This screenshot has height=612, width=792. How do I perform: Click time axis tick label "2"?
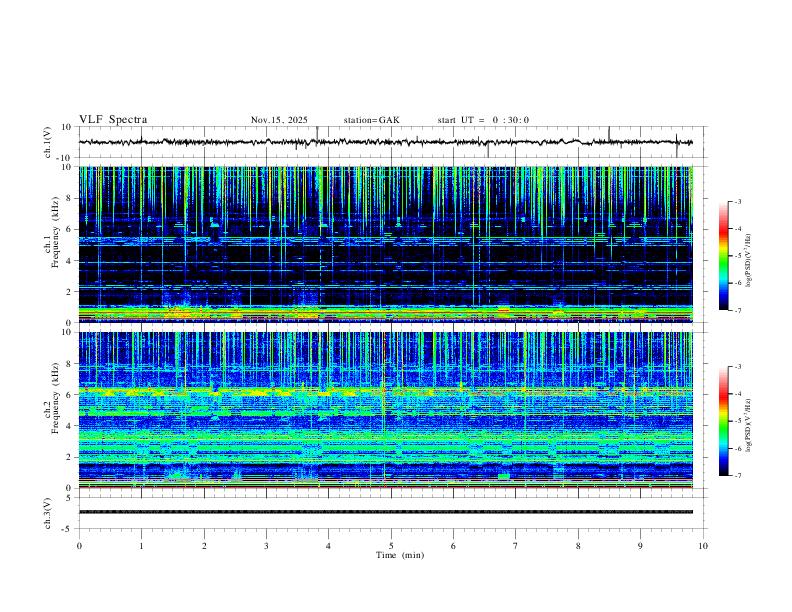[204, 546]
